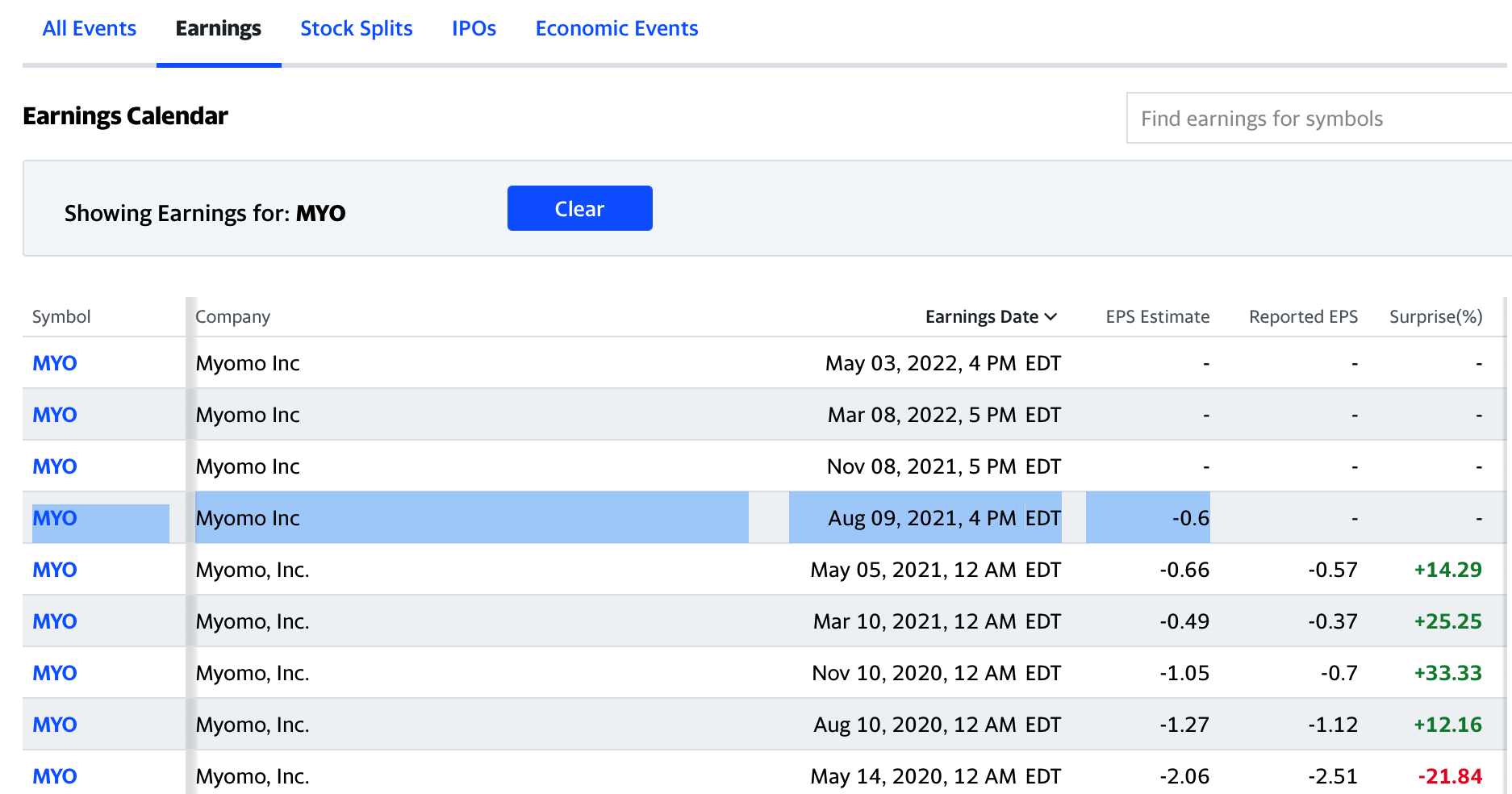Click the surprise value +33.33

pyautogui.click(x=1448, y=673)
